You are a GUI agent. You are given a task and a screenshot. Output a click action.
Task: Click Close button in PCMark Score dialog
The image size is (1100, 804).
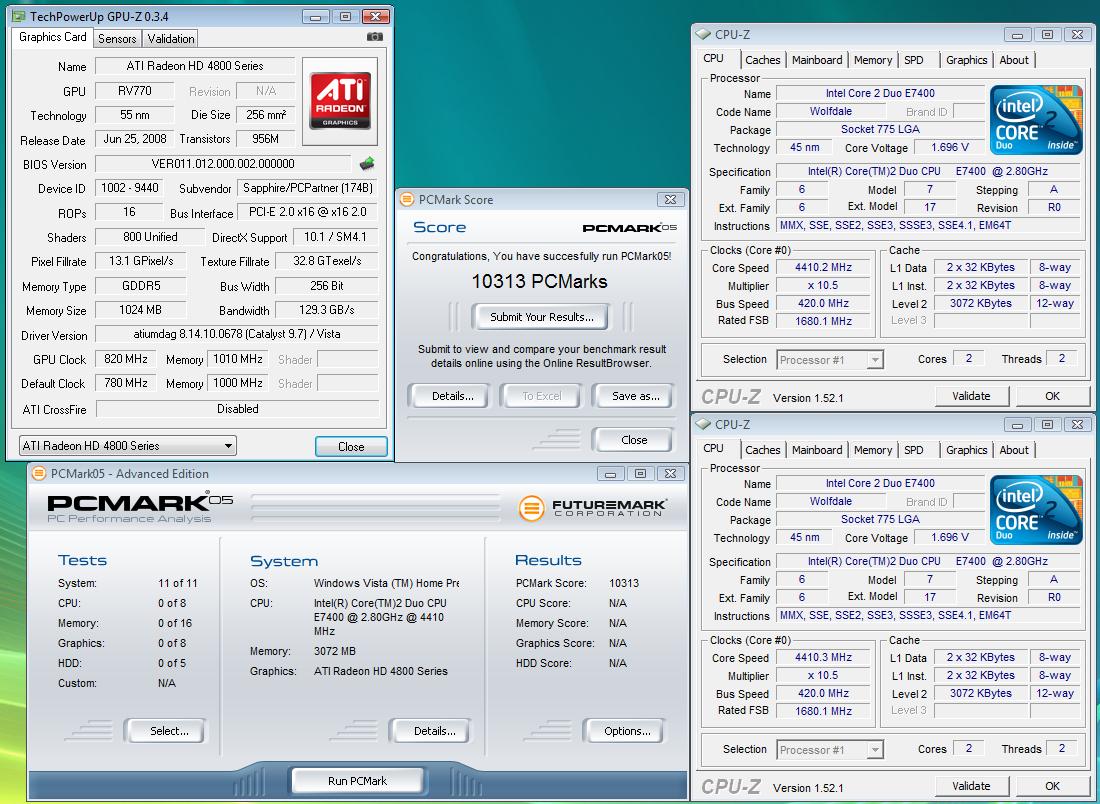tap(633, 440)
